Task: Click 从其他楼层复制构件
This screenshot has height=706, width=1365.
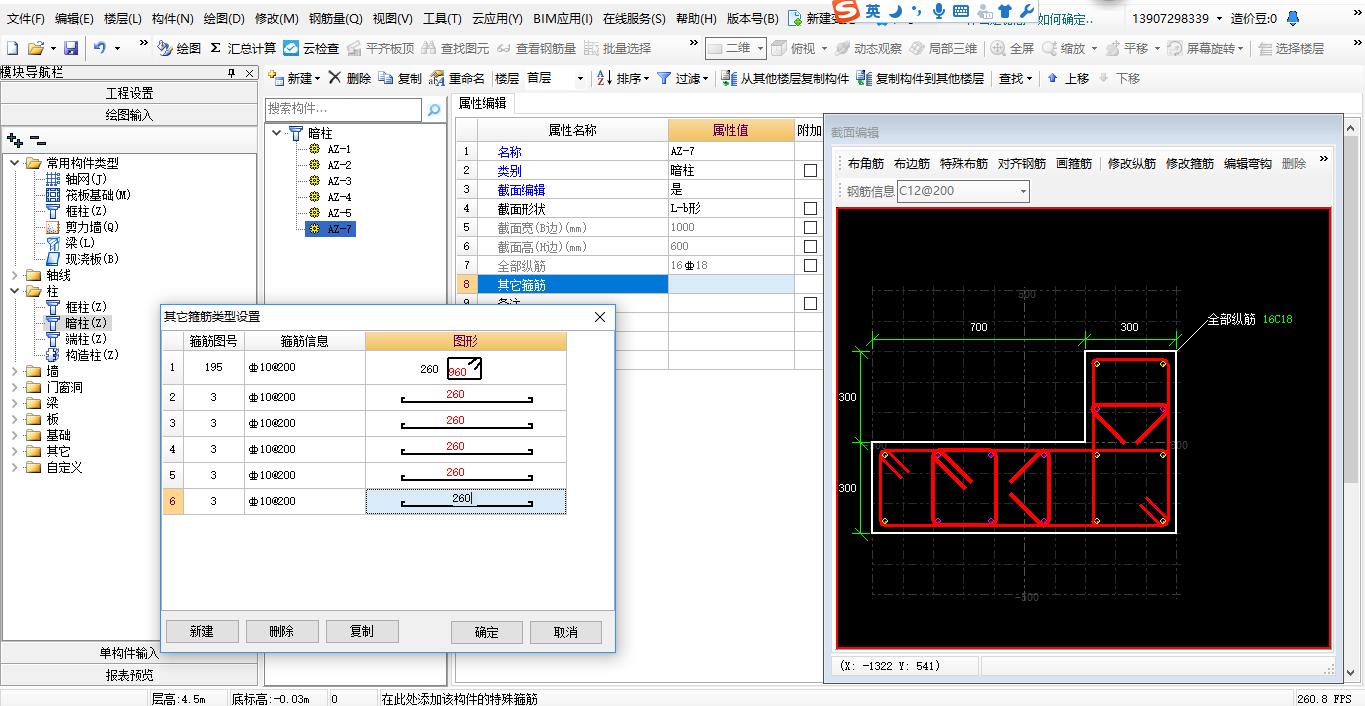Action: [x=785, y=78]
